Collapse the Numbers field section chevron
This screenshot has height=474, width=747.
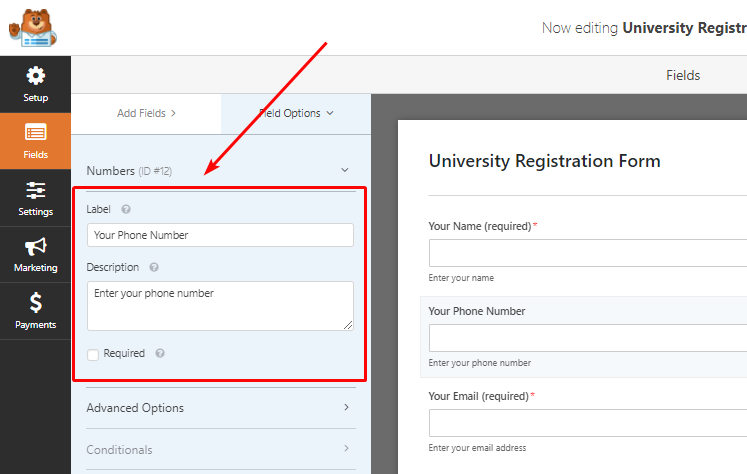[345, 171]
